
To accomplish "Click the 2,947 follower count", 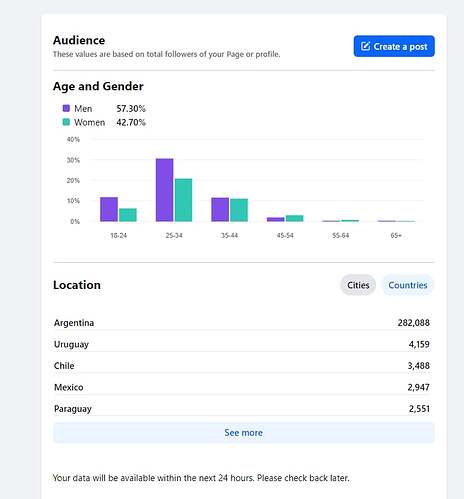I will click(x=419, y=387).
